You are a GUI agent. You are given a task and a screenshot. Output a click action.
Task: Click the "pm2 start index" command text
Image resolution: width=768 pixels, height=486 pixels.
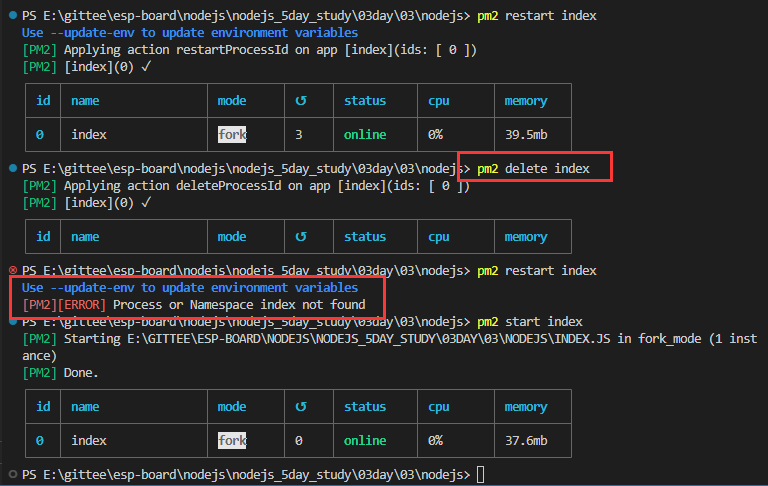(530, 322)
